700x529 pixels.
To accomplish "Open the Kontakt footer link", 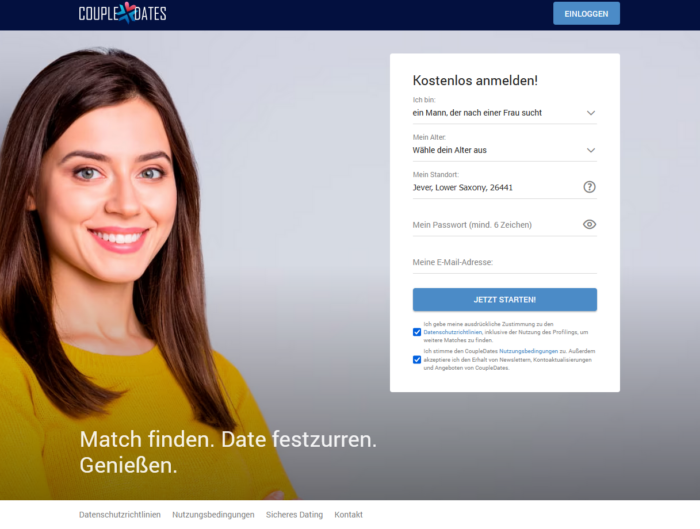I will [x=349, y=515].
